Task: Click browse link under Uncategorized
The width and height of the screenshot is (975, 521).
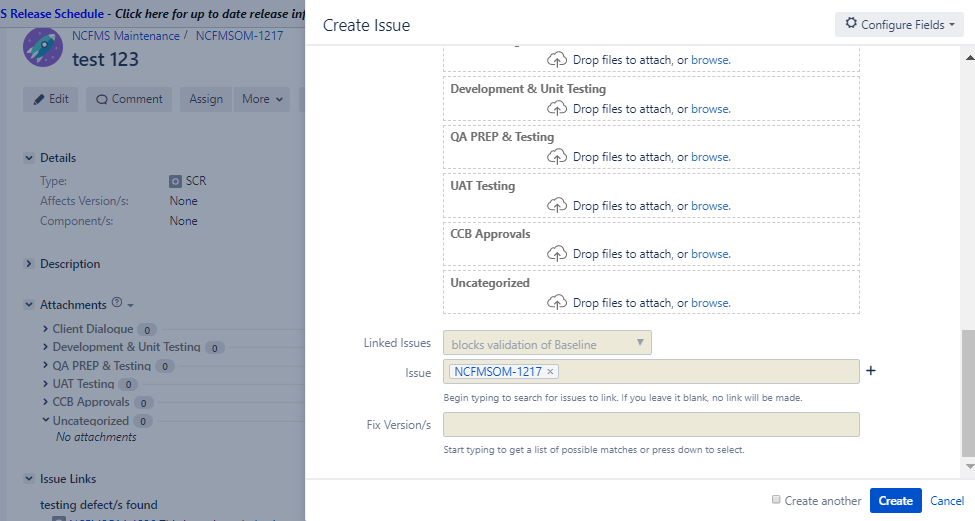Action: [x=711, y=303]
